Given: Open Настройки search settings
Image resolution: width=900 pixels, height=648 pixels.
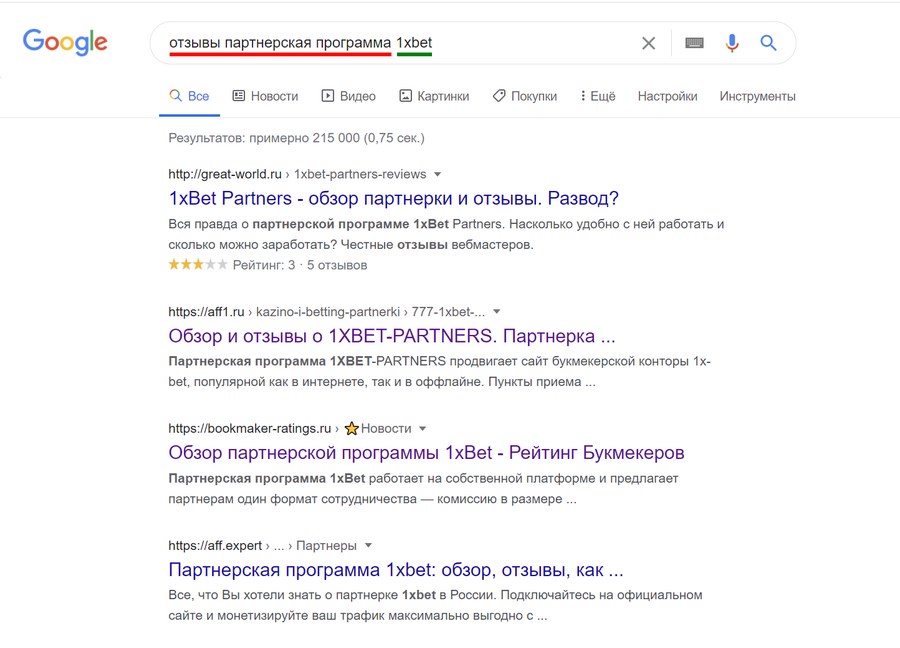Looking at the screenshot, I should (667, 96).
